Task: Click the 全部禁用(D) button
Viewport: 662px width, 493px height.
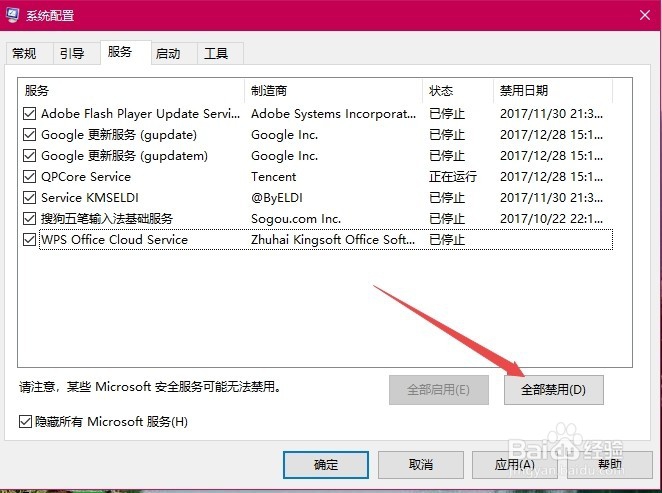Action: click(x=553, y=390)
